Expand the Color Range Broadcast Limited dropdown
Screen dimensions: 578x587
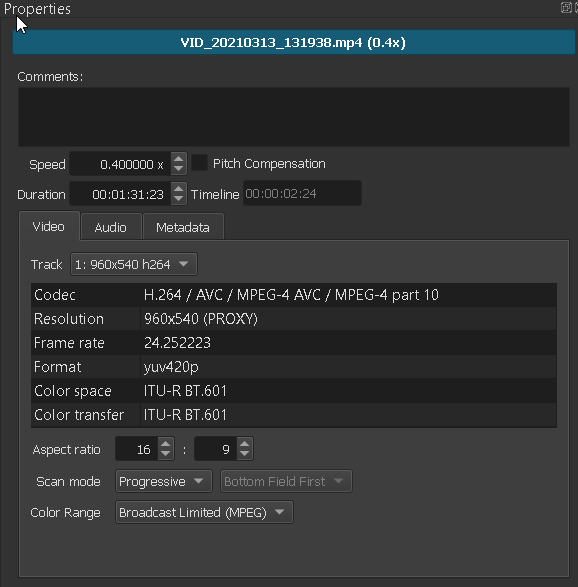point(204,512)
